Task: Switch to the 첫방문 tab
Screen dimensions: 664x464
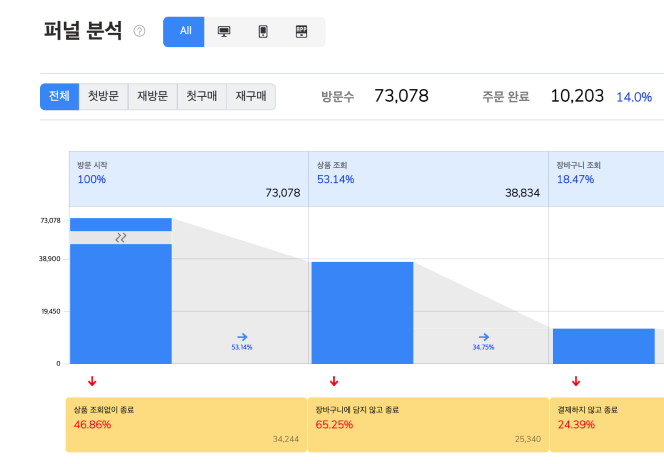Action: tap(103, 97)
